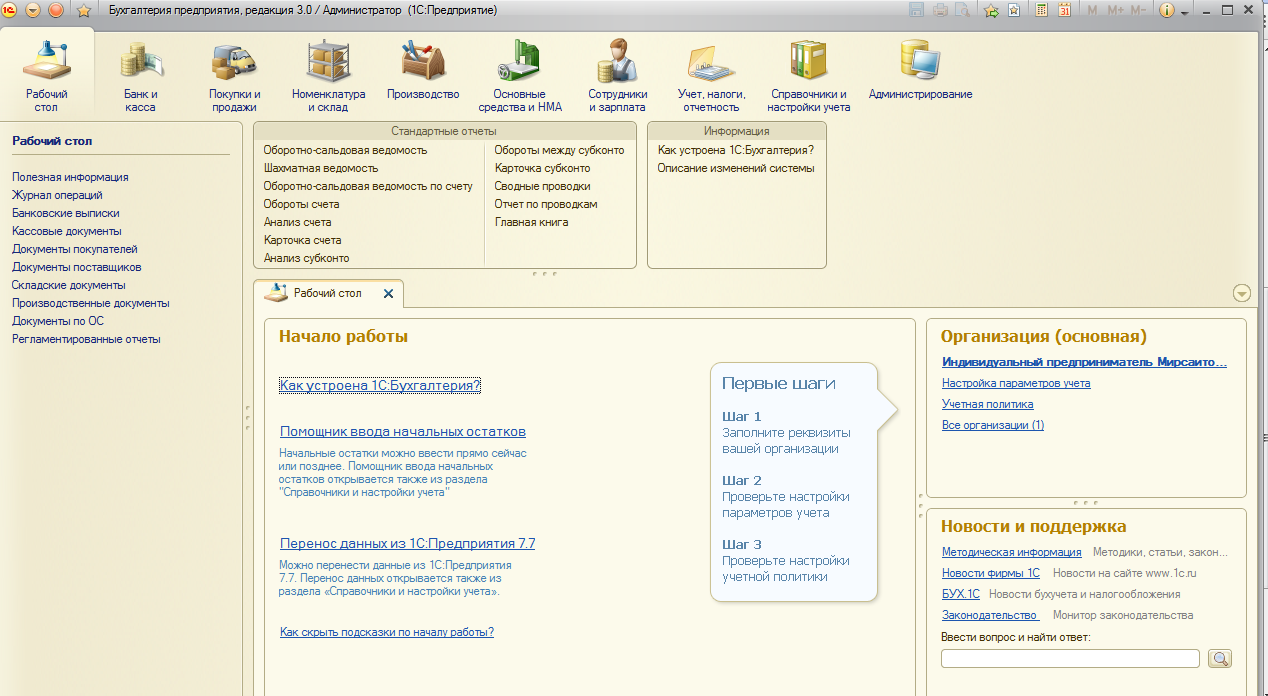Expand the round arrow button right of tab bar
Image resolution: width=1268 pixels, height=696 pixels.
point(1242,293)
